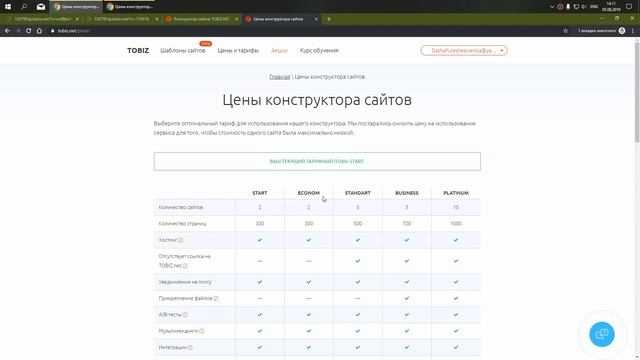640x360 pixels.
Task: Click Прикрепление файлов checkmark in BUSINESS column
Action: 407,298
